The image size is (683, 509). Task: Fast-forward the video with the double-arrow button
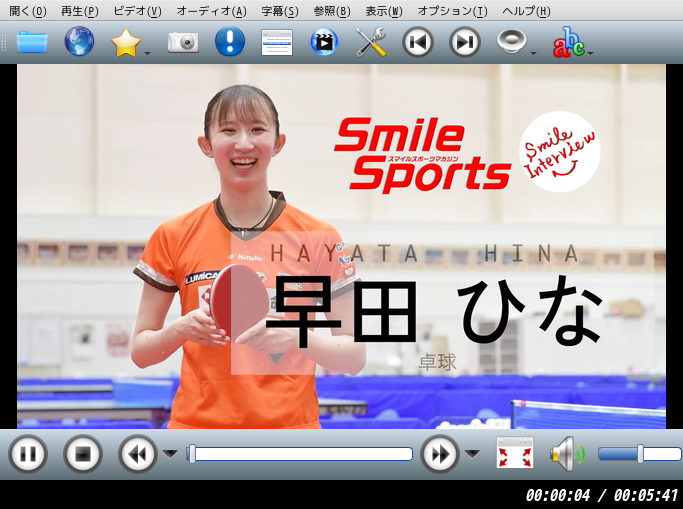pos(440,454)
